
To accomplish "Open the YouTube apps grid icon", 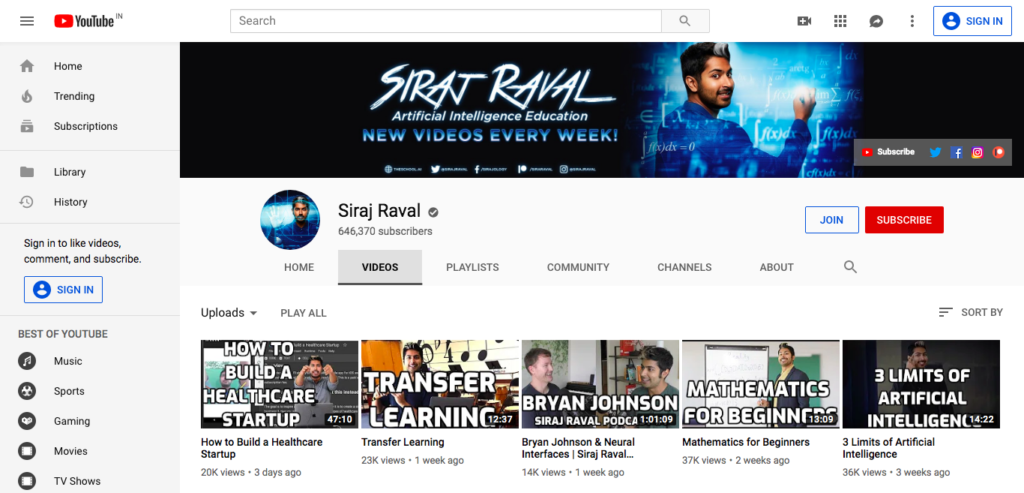I will [840, 21].
